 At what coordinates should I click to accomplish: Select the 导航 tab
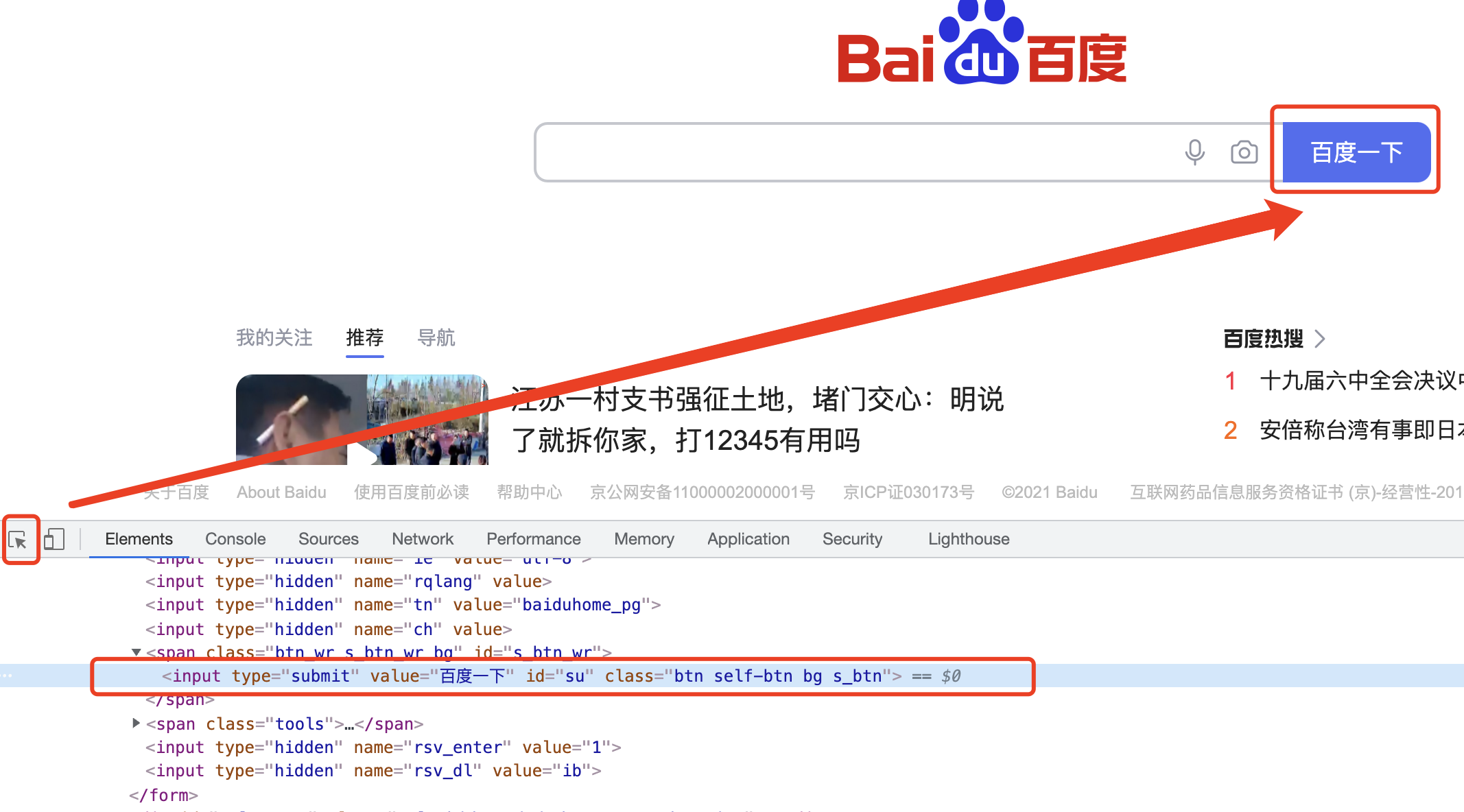coord(436,338)
